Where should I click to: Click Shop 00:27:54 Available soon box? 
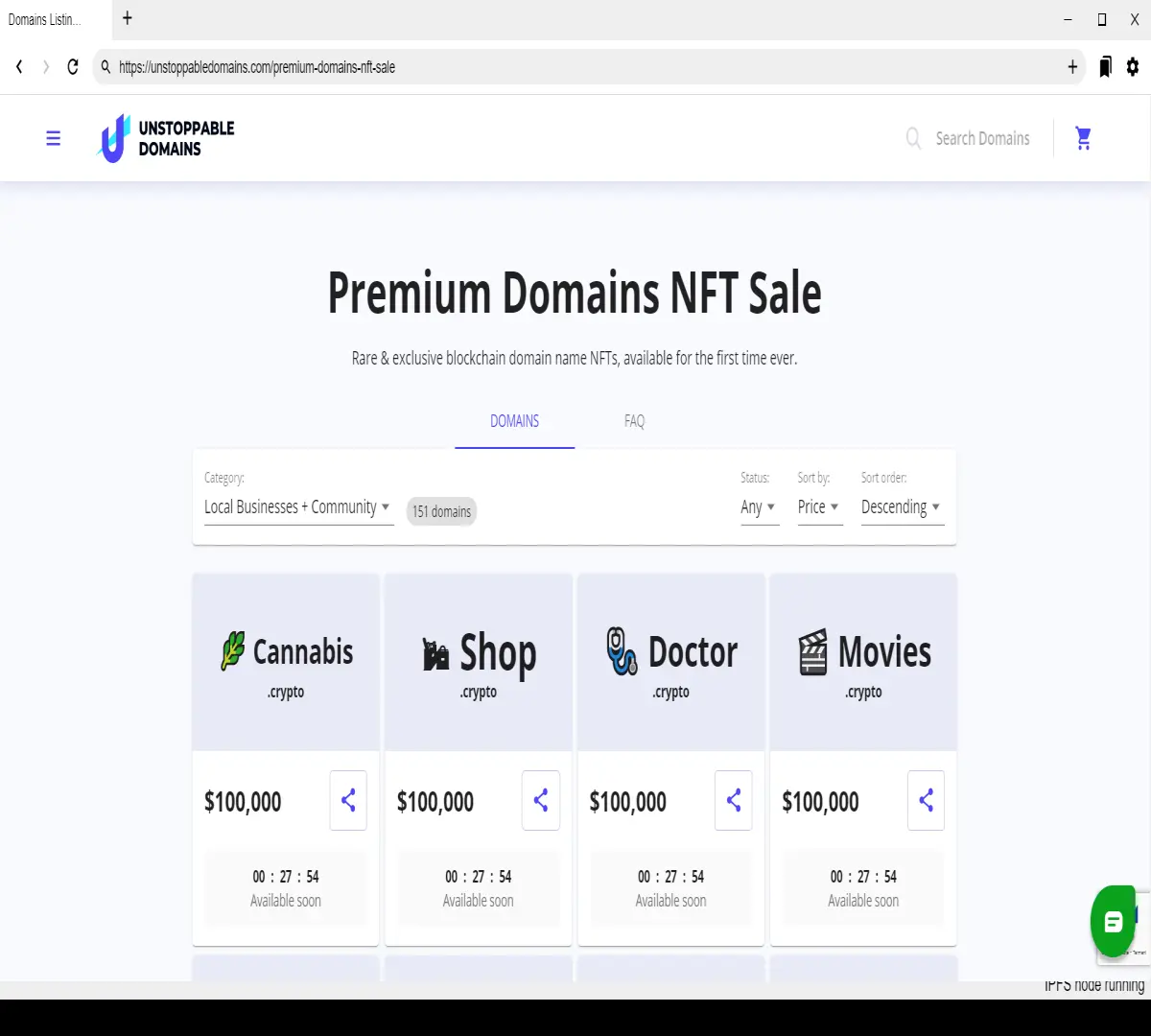click(x=479, y=888)
